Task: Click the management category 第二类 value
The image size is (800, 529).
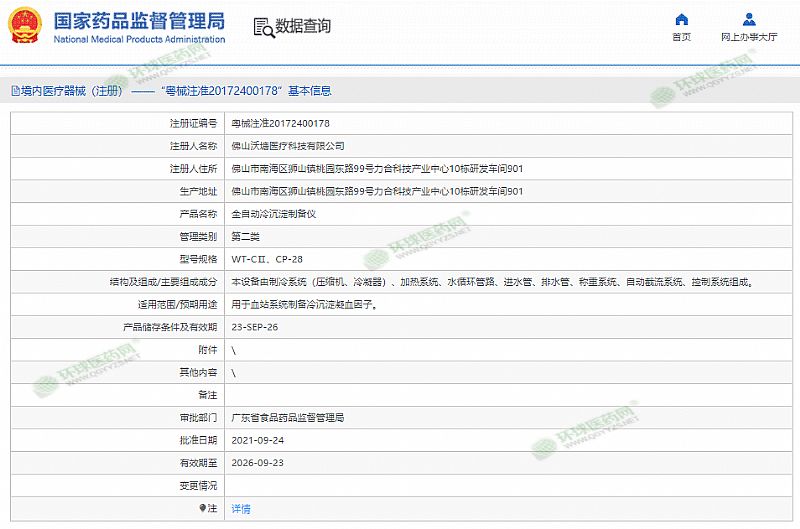Action: click(246, 237)
